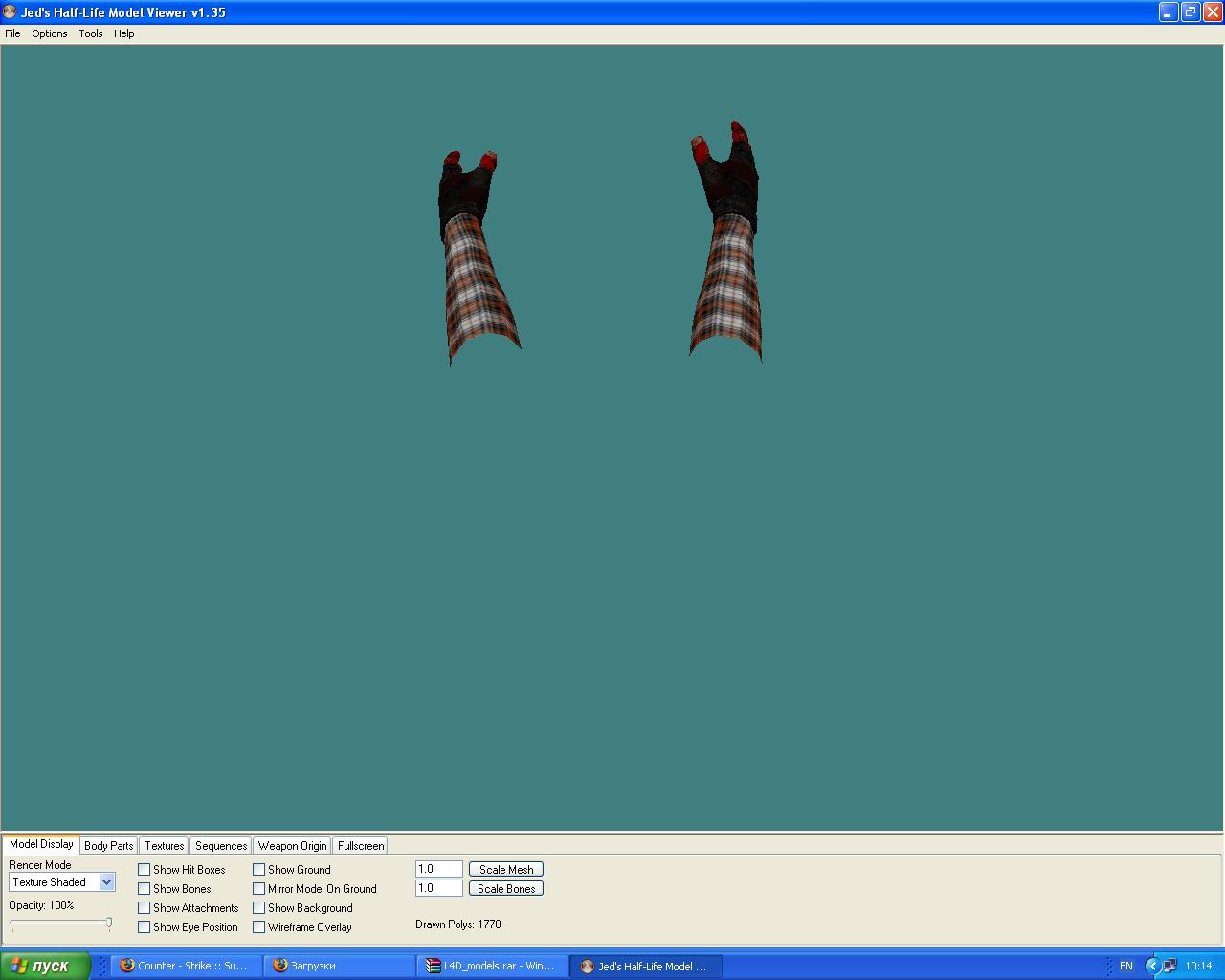Open the Windows Start button
Image resolution: width=1225 pixels, height=980 pixels.
[x=45, y=966]
